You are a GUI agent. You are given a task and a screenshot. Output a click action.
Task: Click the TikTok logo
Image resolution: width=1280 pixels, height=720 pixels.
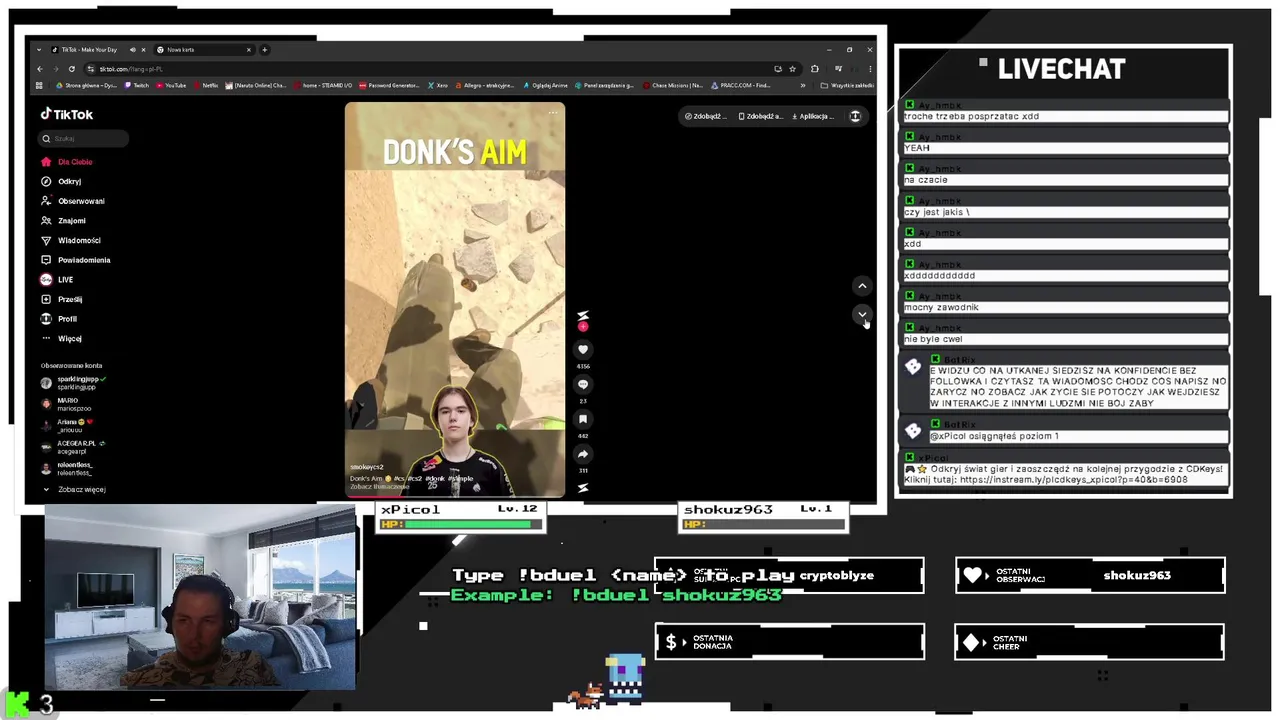click(67, 114)
